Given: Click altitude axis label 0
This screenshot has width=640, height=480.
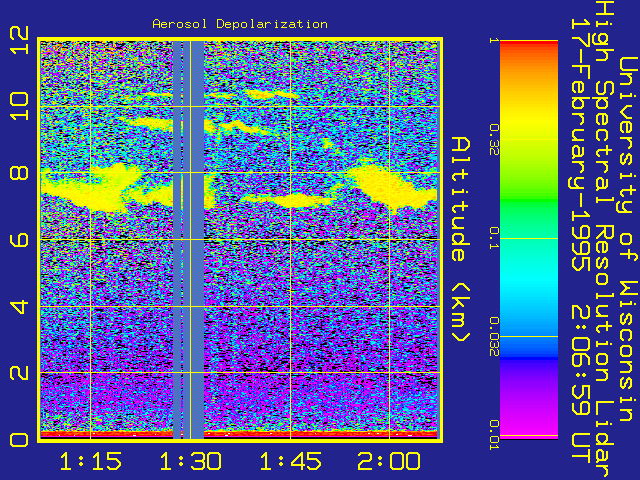Looking at the screenshot, I should click(x=19, y=440).
